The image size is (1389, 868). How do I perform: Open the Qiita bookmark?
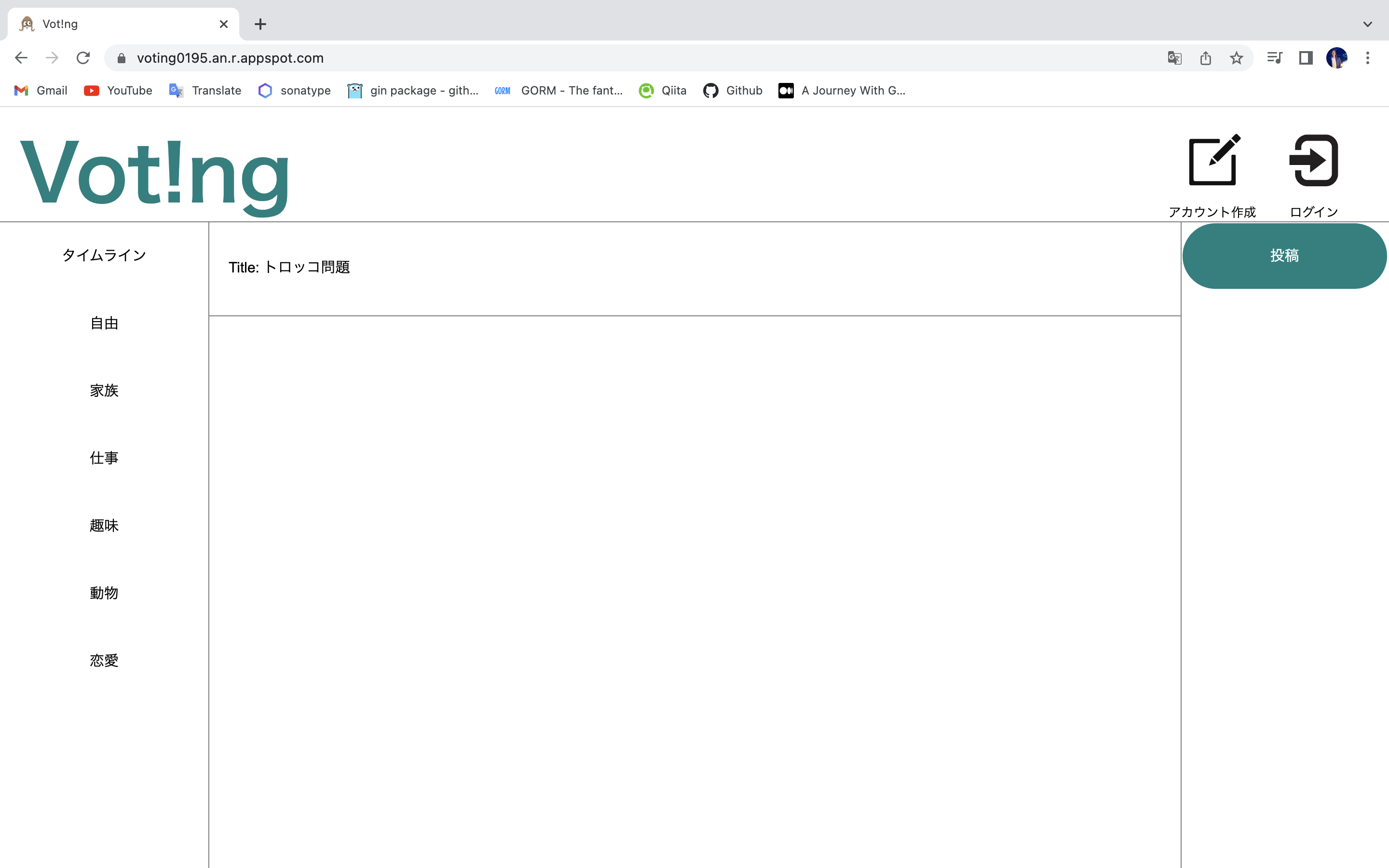(x=662, y=91)
